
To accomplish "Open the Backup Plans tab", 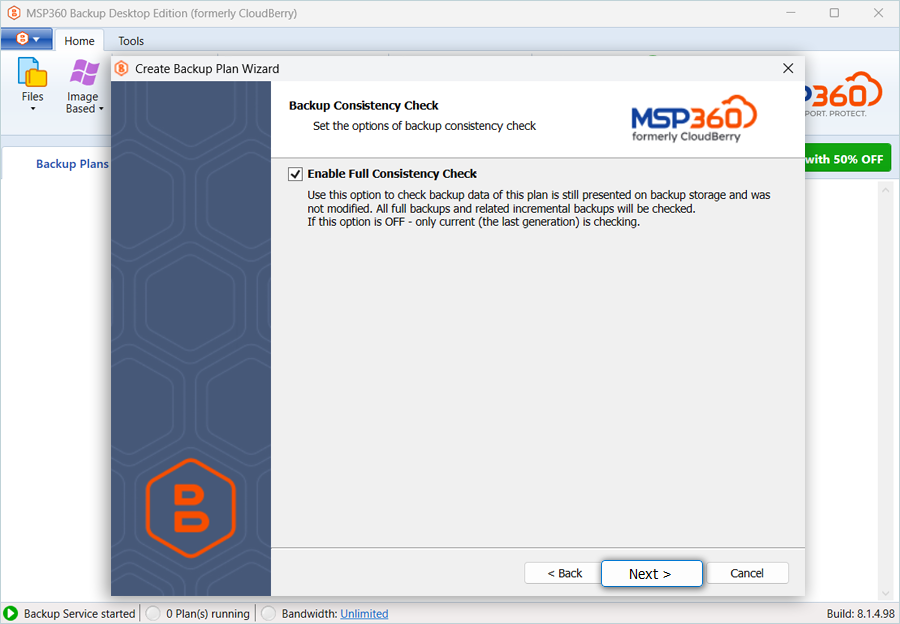I will (x=71, y=164).
